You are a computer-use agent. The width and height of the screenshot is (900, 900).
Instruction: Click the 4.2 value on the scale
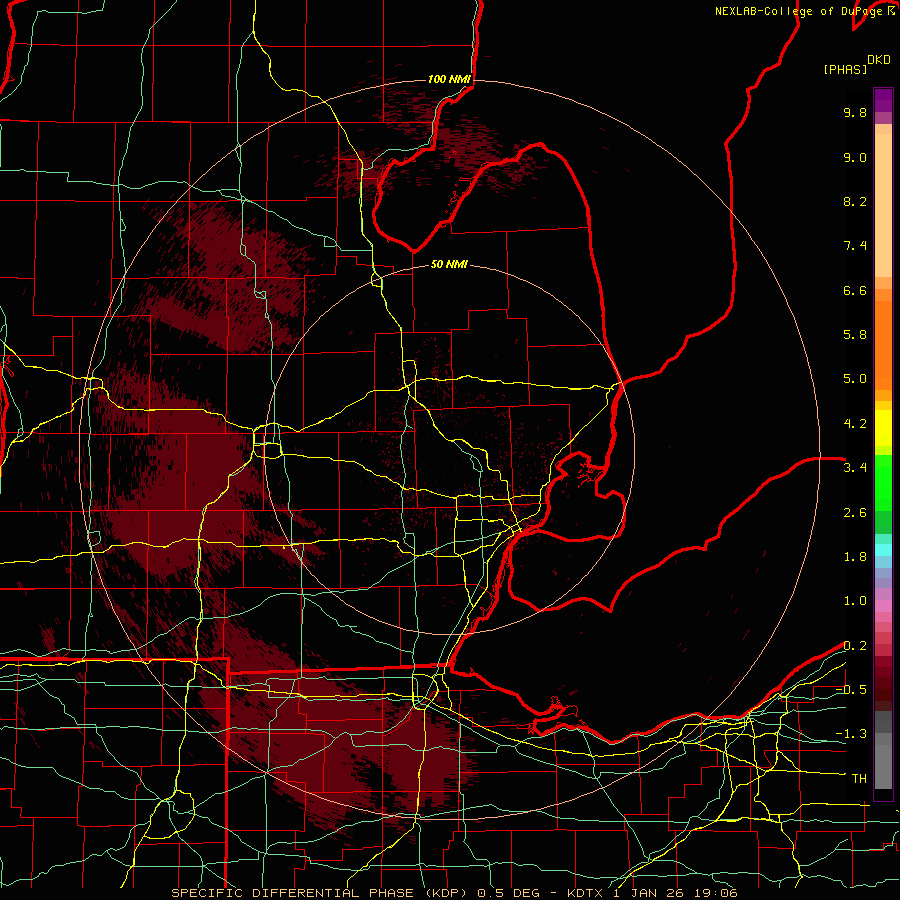click(x=855, y=424)
